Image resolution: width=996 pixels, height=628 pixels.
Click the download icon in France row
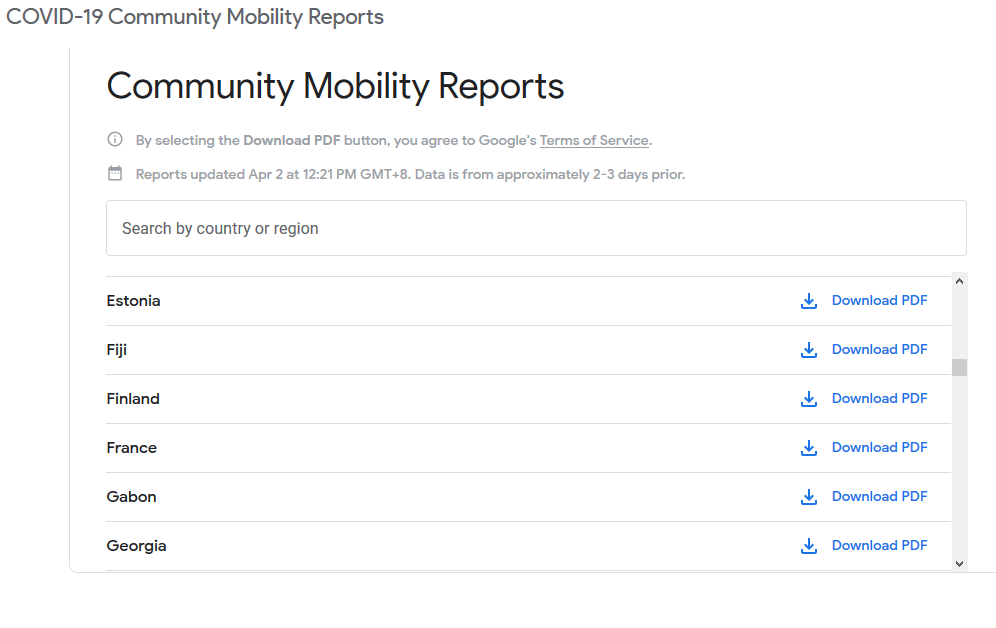[x=809, y=448]
